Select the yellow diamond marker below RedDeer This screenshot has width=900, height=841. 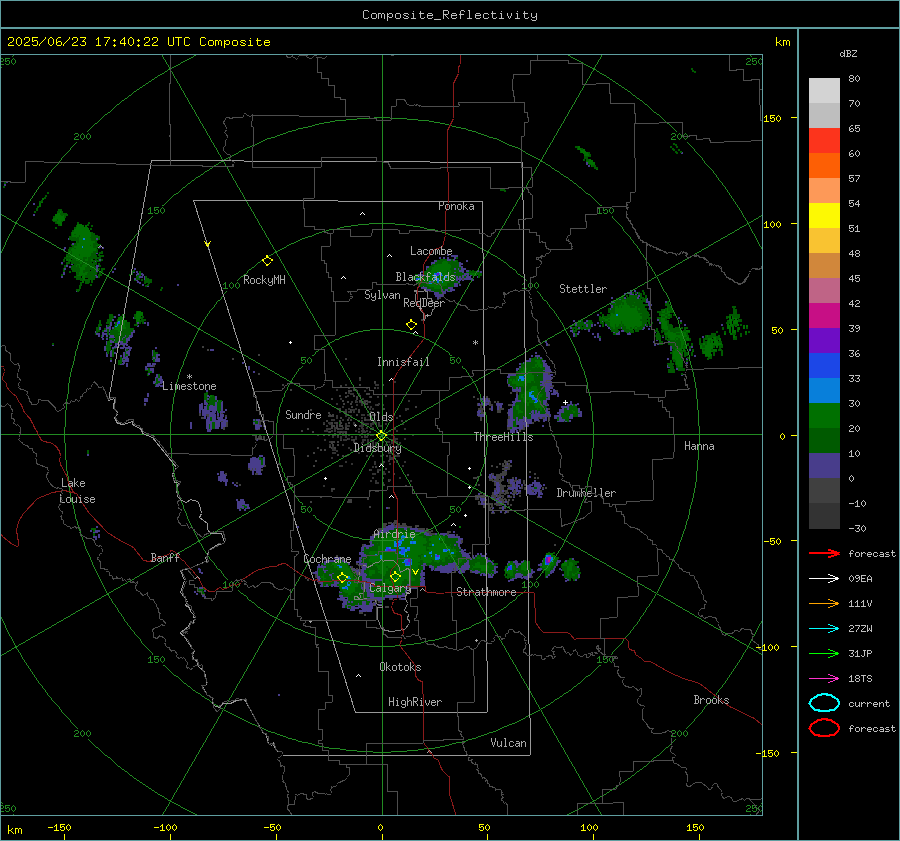pos(411,325)
